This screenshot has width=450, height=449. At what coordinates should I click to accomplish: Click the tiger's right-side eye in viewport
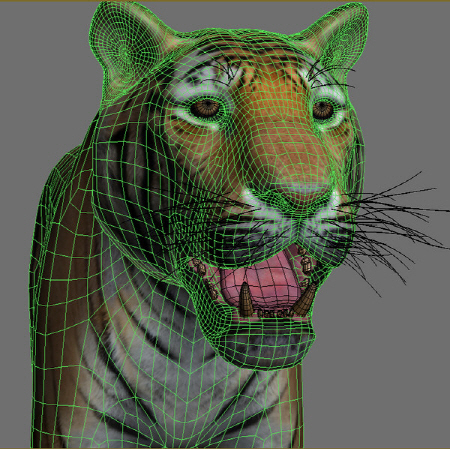pyautogui.click(x=323, y=110)
